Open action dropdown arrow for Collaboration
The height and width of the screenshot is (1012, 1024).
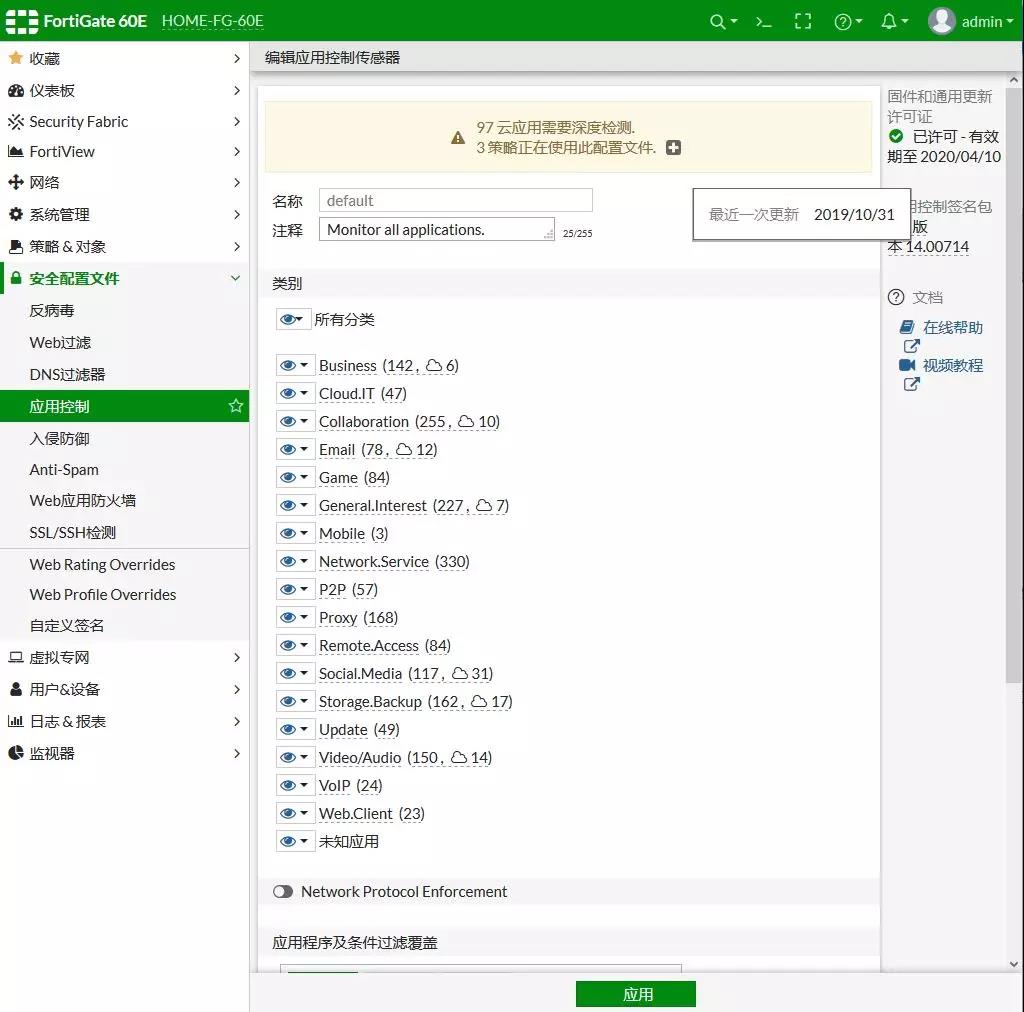pyautogui.click(x=304, y=421)
